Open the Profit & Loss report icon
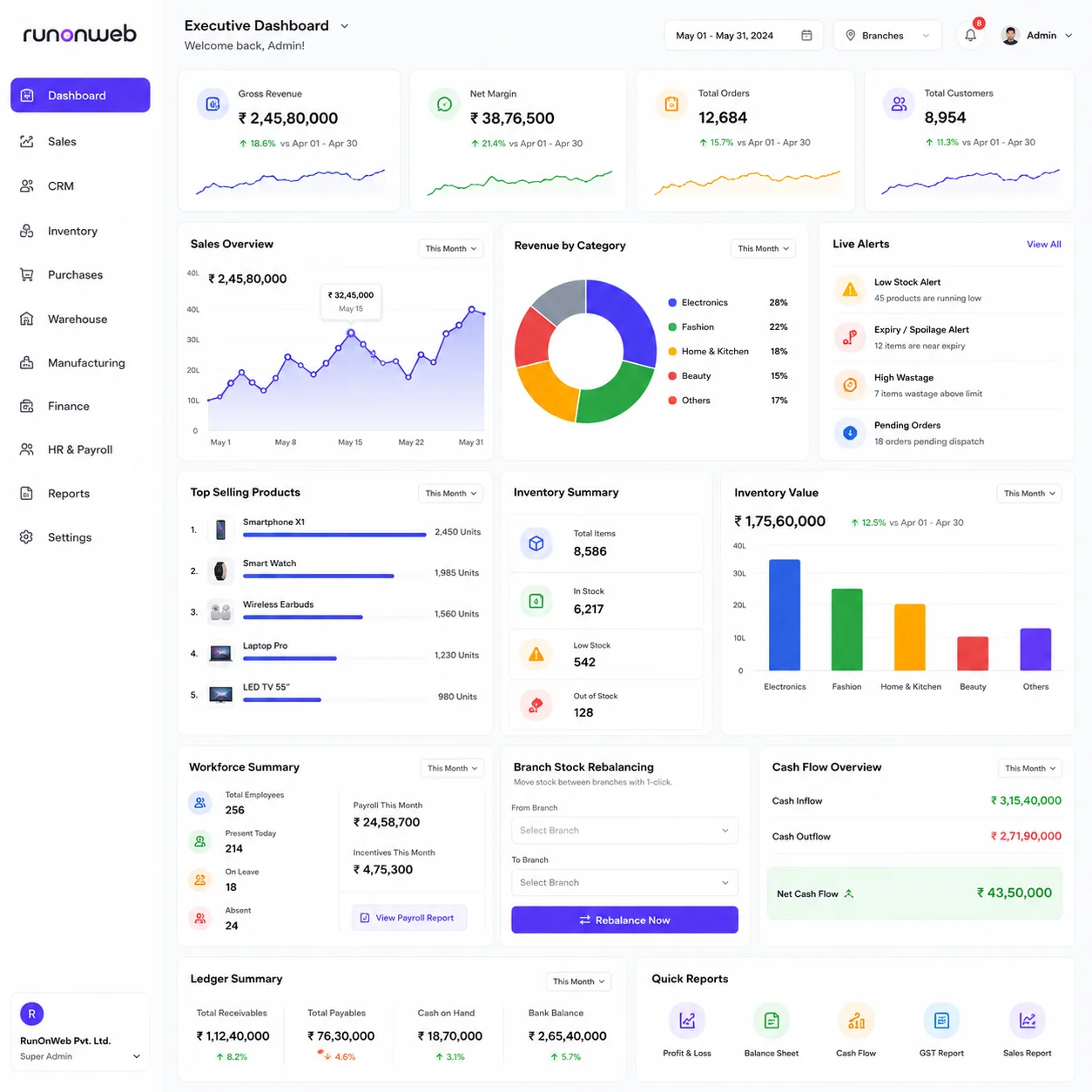The width and height of the screenshot is (1092, 1092). pos(687,1021)
